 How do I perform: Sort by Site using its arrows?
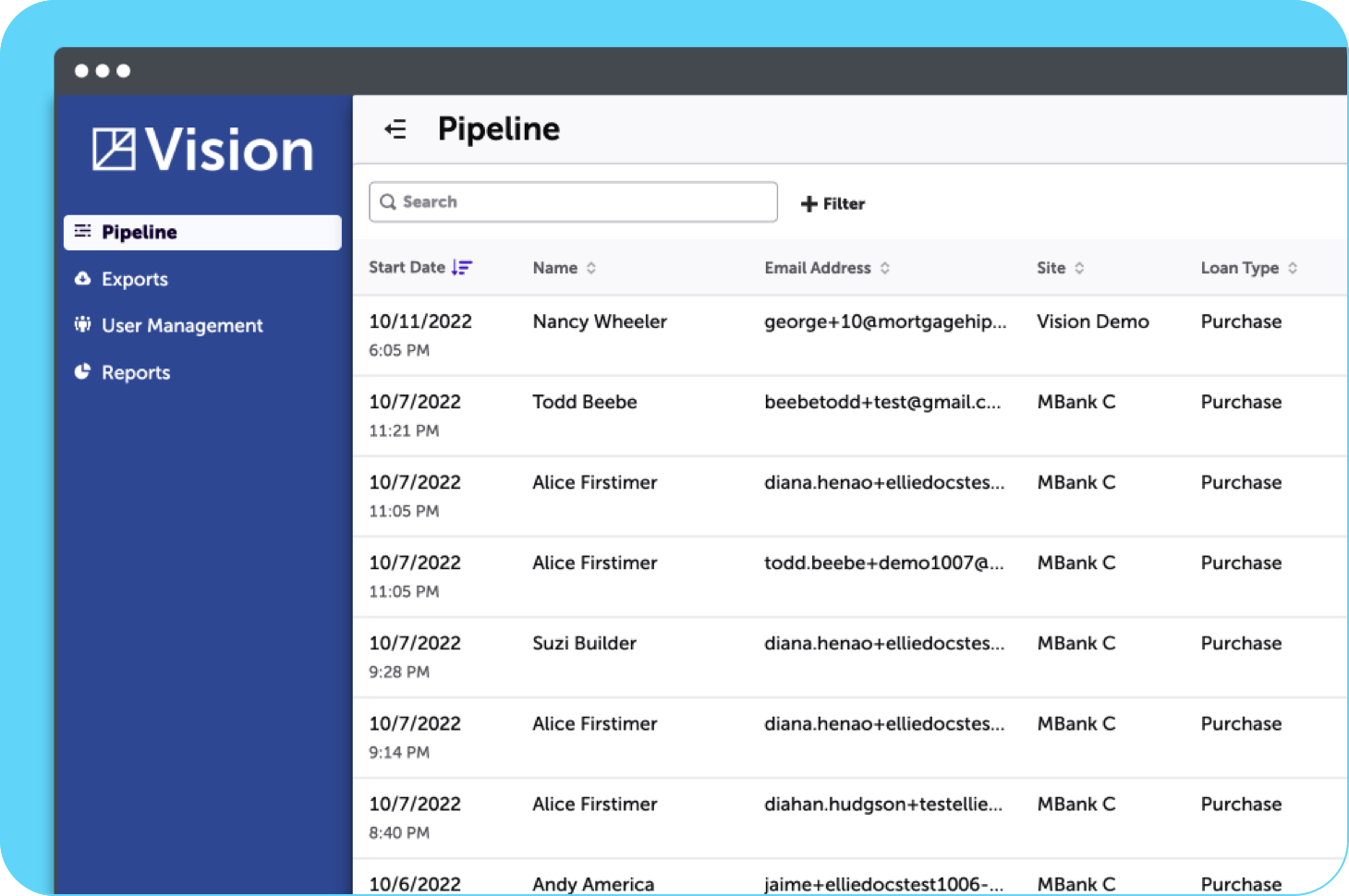pos(1079,268)
